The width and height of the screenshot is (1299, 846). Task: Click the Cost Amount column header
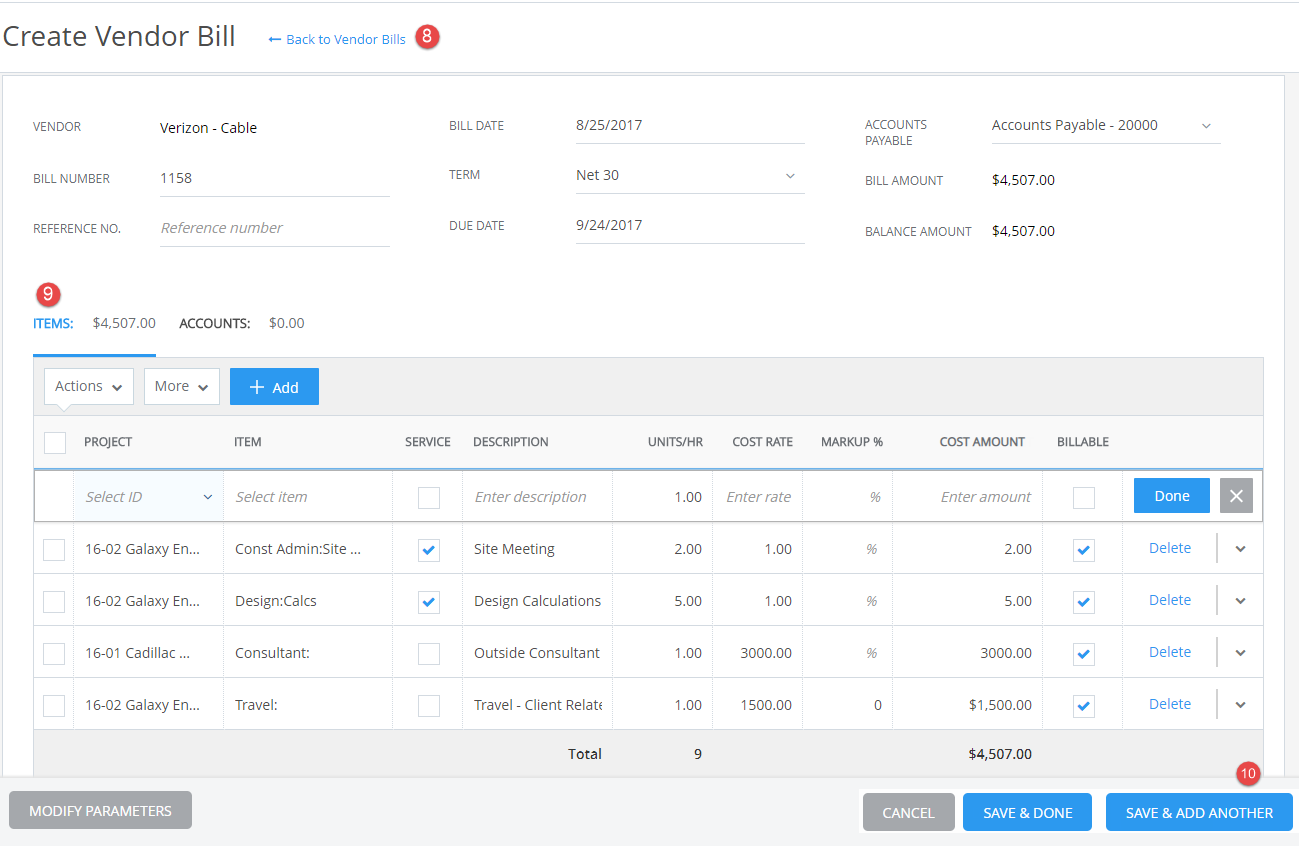[982, 442]
